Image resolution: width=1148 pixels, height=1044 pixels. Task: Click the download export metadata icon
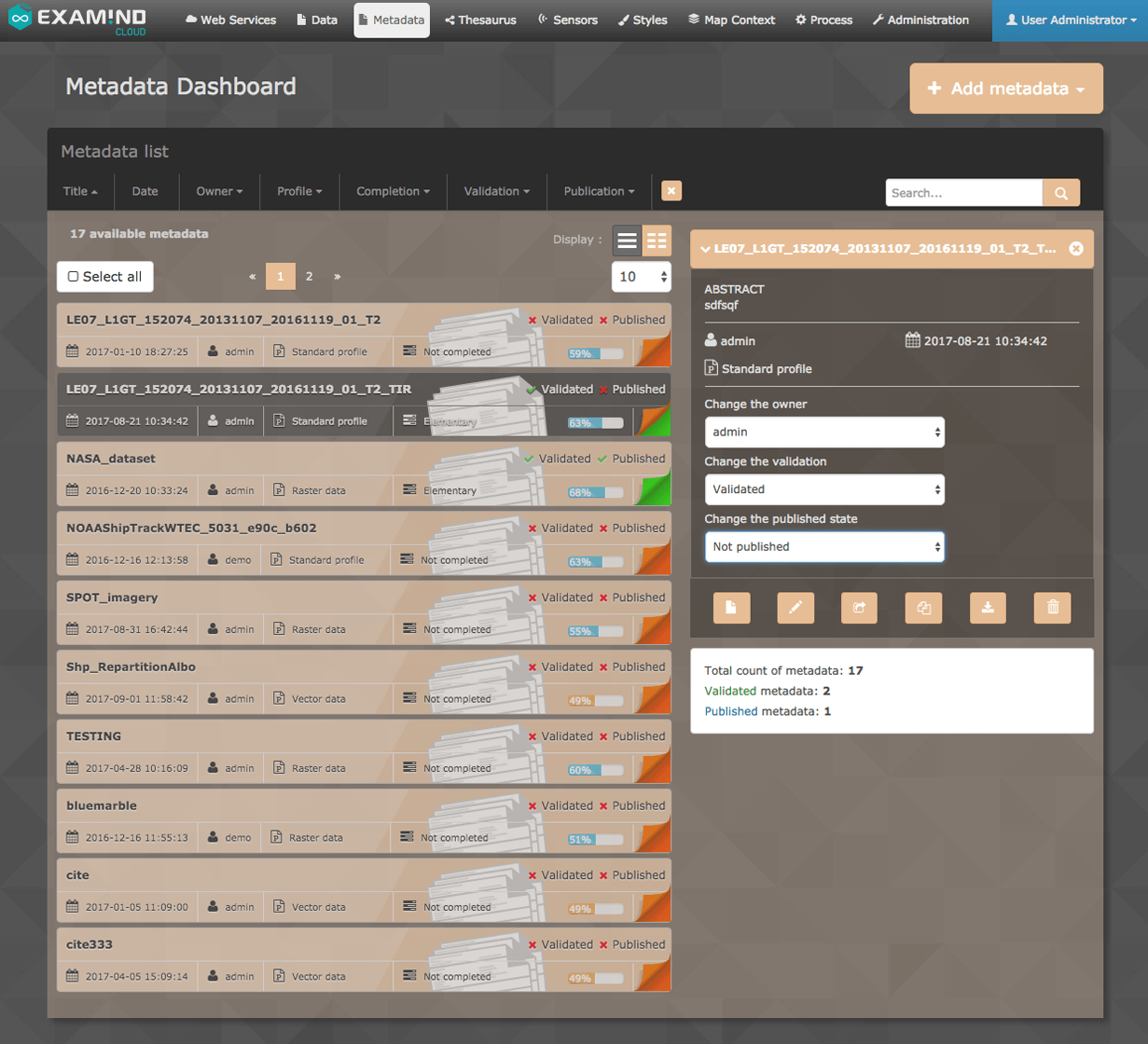(x=988, y=608)
